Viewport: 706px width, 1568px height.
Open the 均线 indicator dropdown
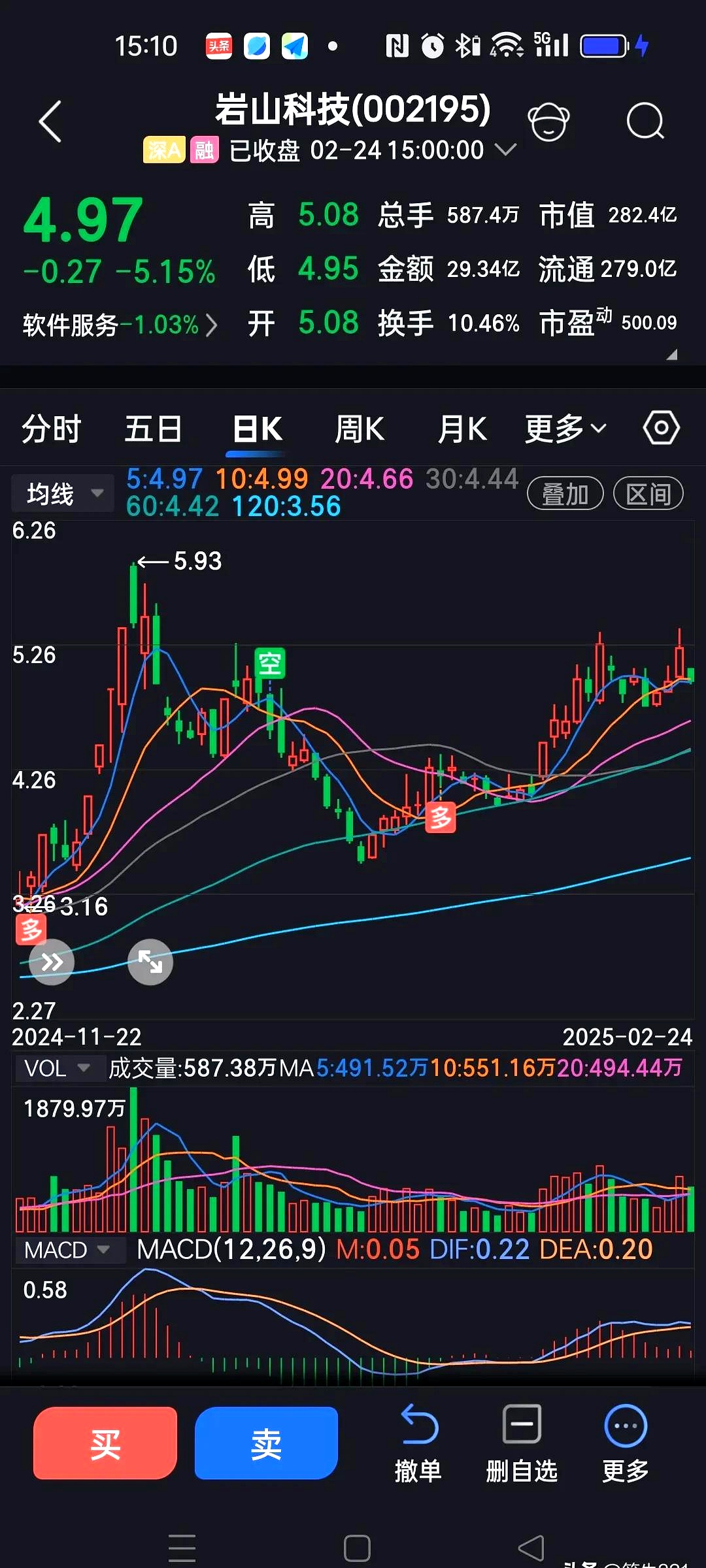[x=63, y=493]
